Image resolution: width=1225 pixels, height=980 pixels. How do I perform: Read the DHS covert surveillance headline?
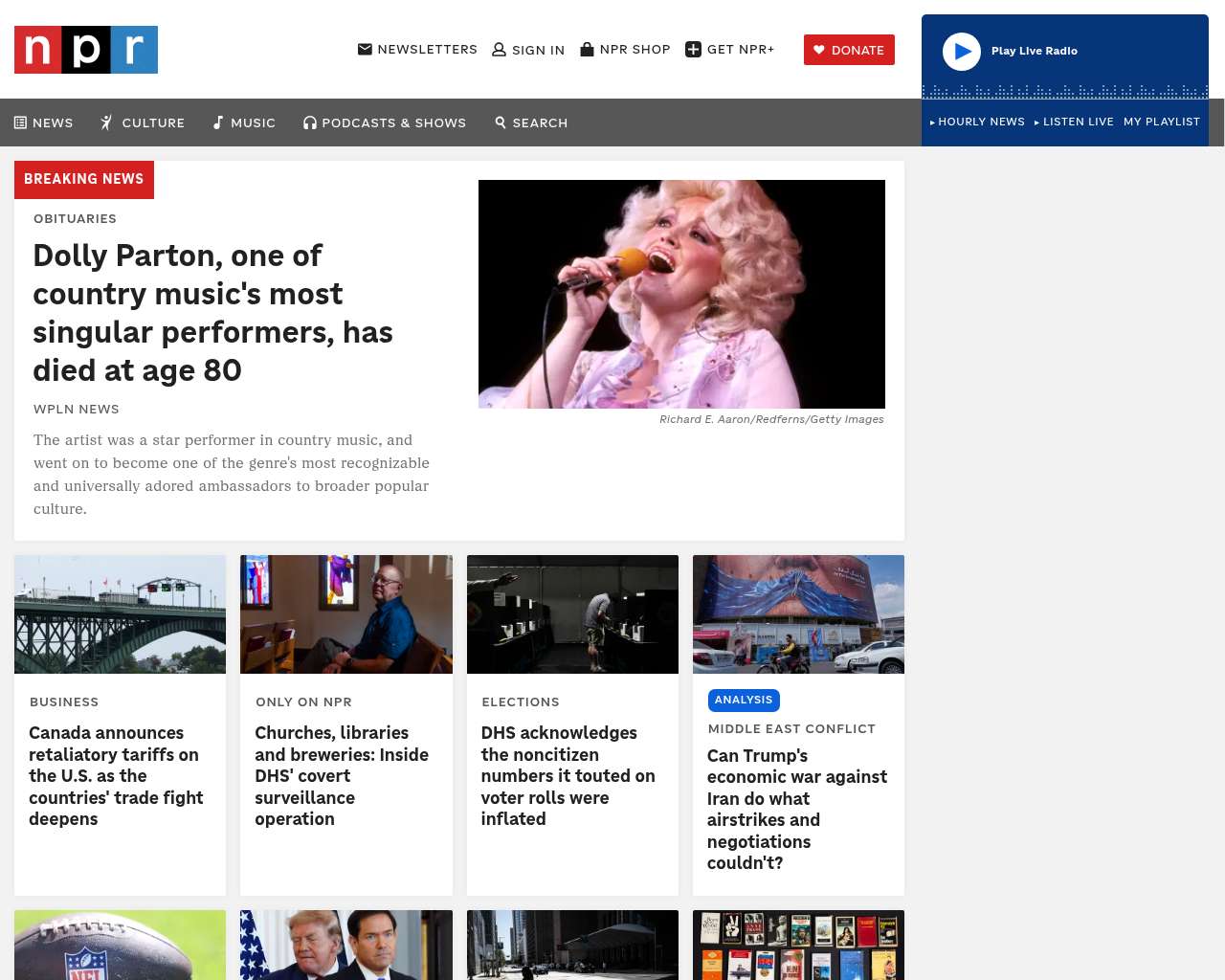tap(342, 776)
